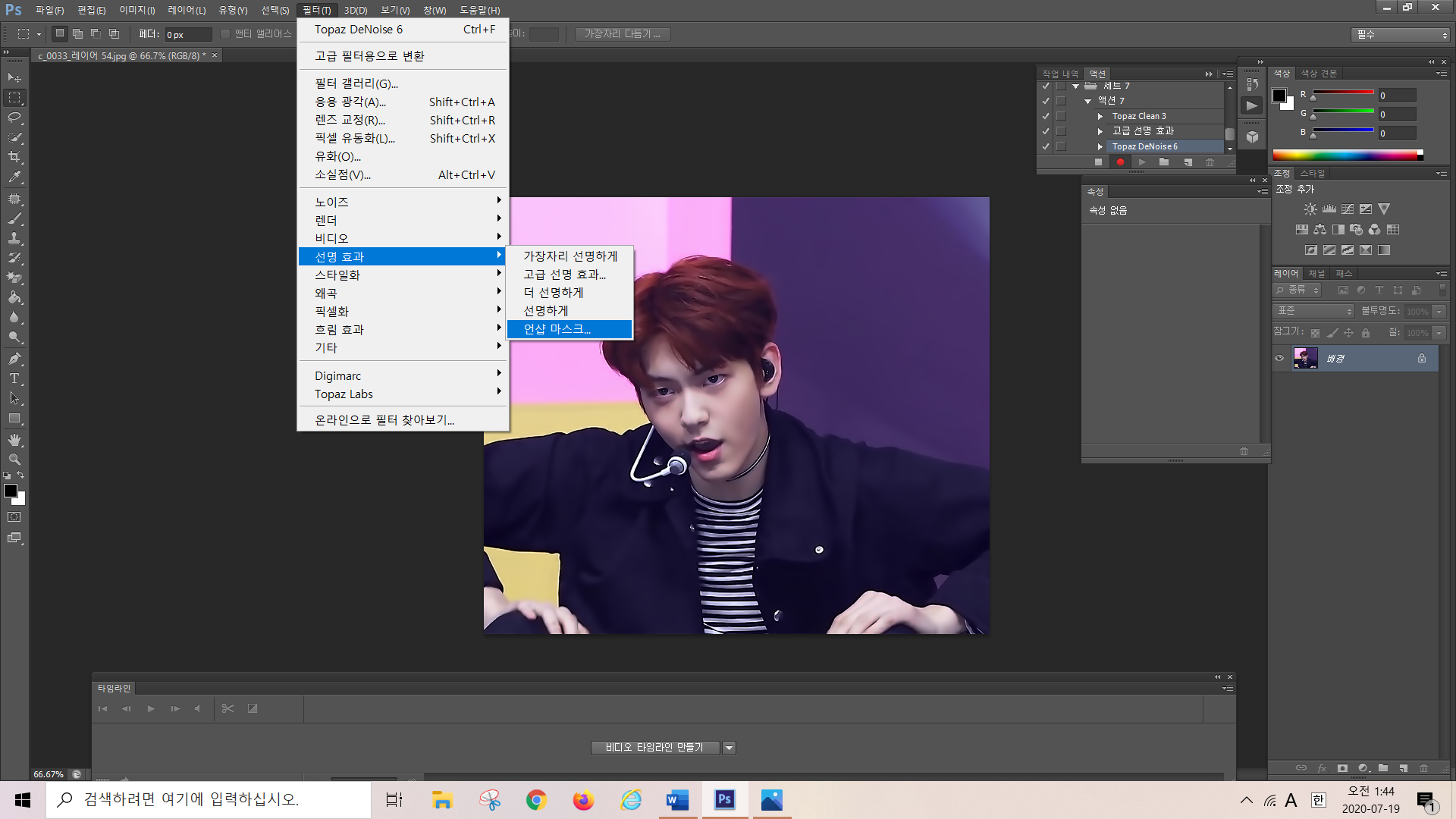1456x819 pixels.
Task: Open the workspace dropdown at top right
Action: [x=1399, y=35]
